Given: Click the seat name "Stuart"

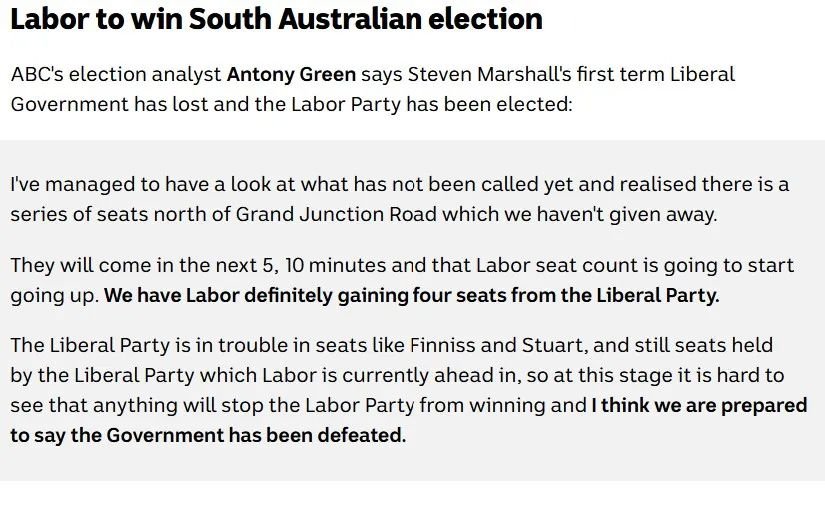Looking at the screenshot, I should tap(552, 345).
